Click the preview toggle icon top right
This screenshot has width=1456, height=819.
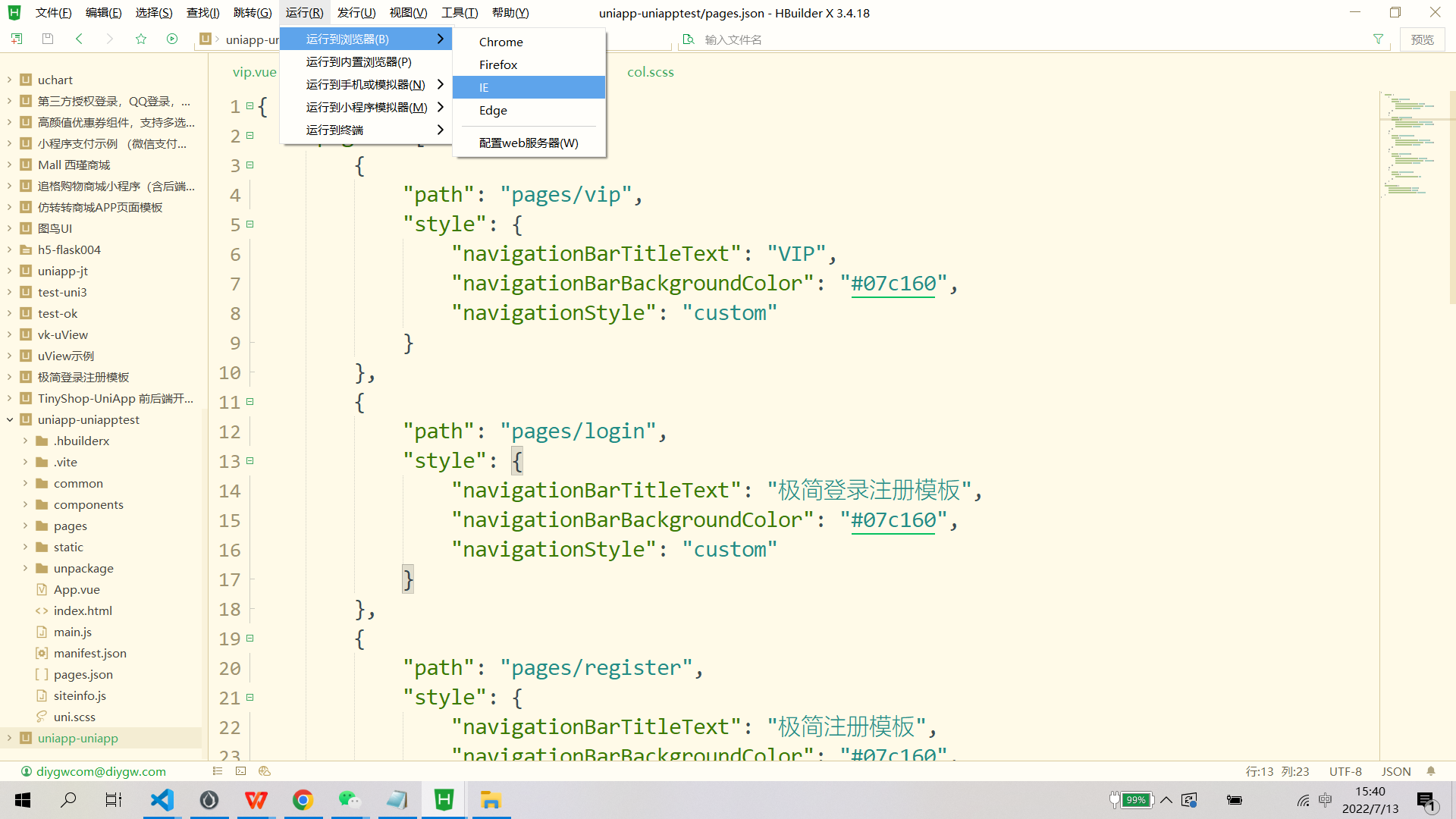pyautogui.click(x=1423, y=39)
